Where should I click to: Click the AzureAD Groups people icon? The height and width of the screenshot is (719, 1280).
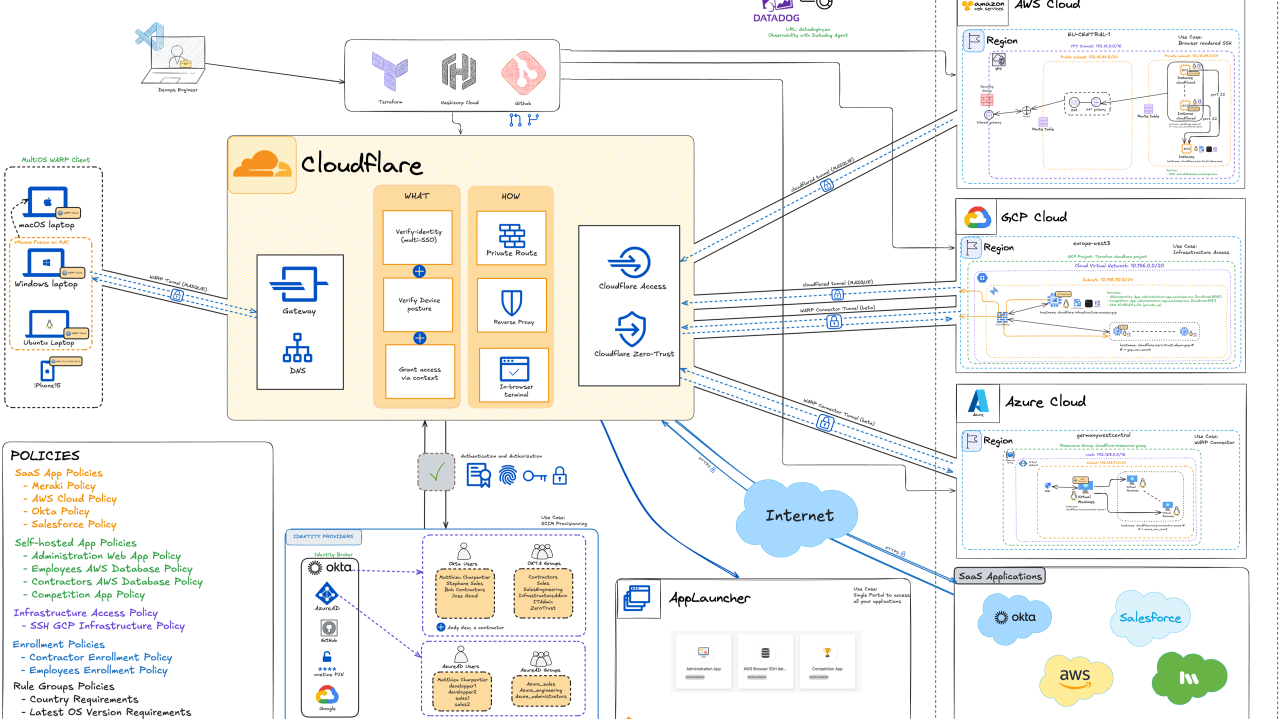541,657
